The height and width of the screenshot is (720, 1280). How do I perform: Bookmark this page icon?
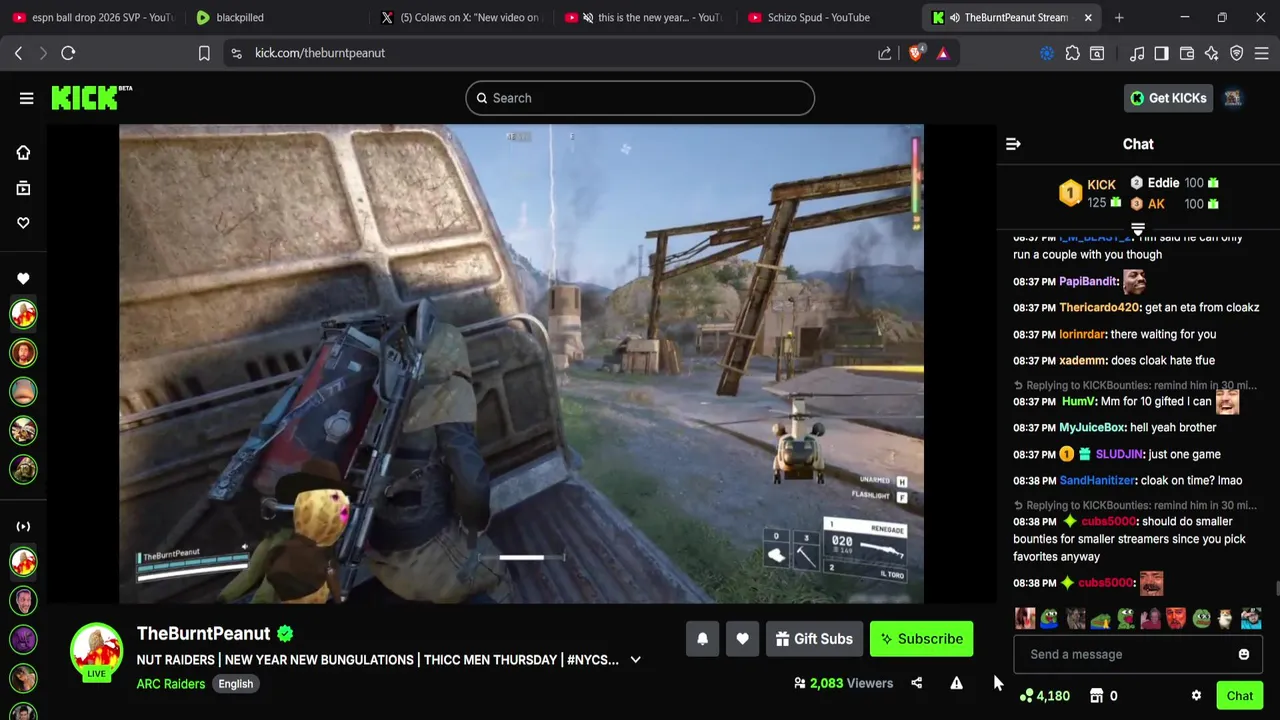(x=204, y=53)
